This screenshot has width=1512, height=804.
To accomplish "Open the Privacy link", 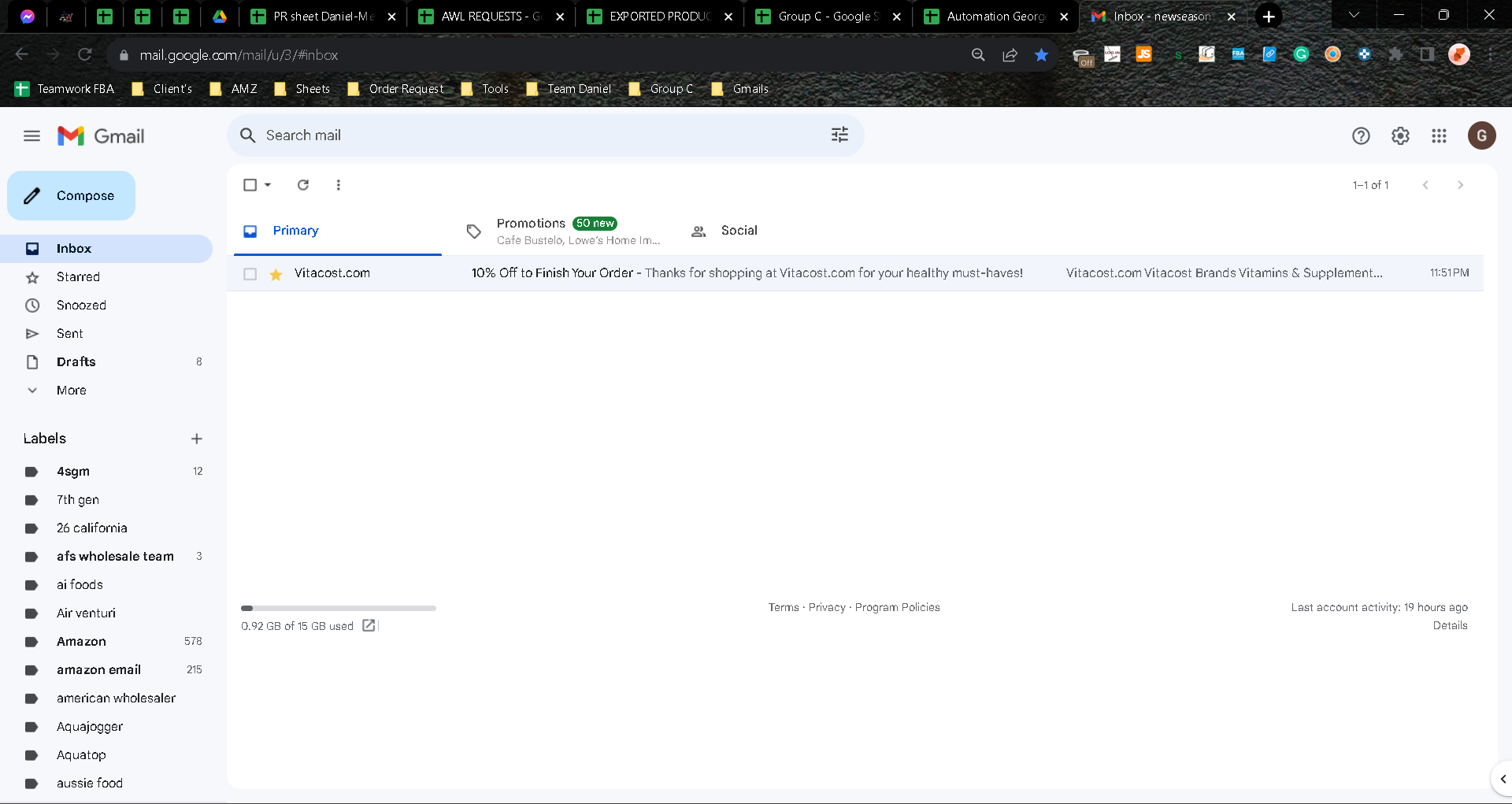I will click(x=827, y=607).
